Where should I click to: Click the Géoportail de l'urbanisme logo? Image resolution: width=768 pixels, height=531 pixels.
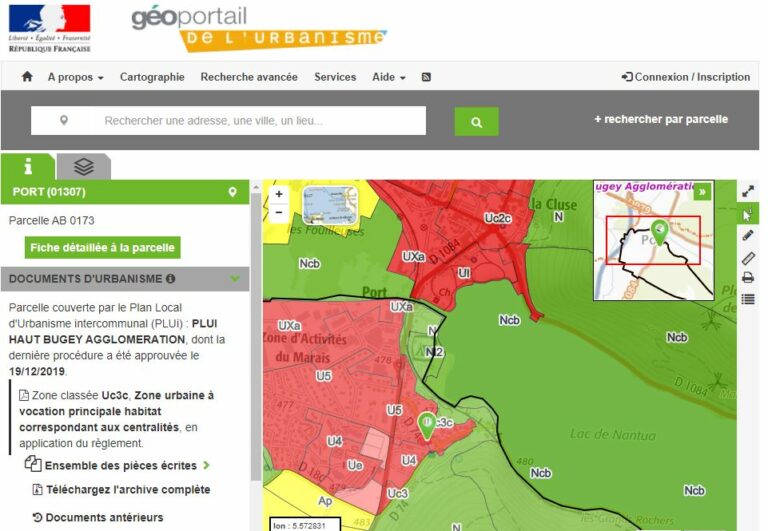(x=259, y=28)
